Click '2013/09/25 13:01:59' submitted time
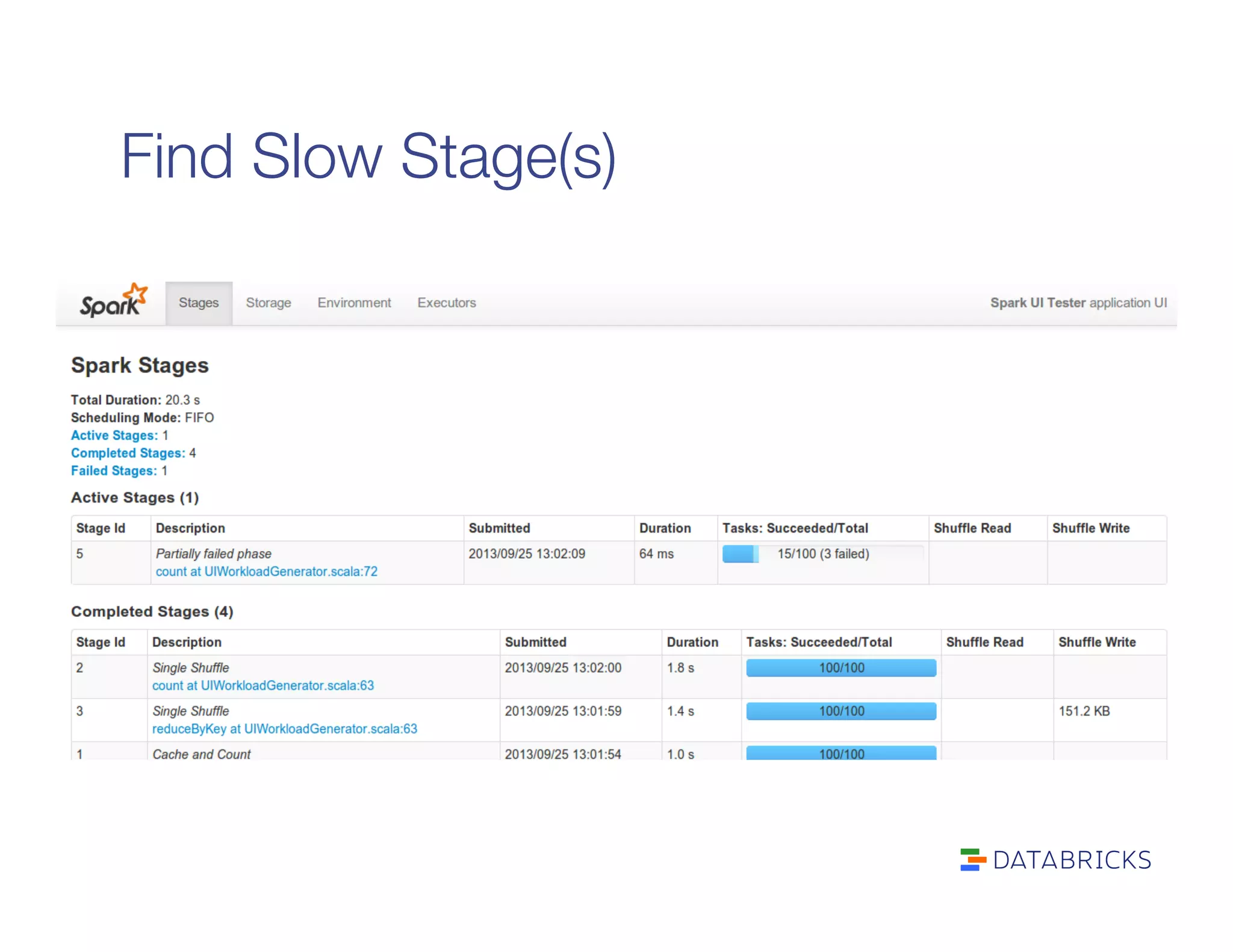This screenshot has height=952, width=1233. (x=563, y=711)
